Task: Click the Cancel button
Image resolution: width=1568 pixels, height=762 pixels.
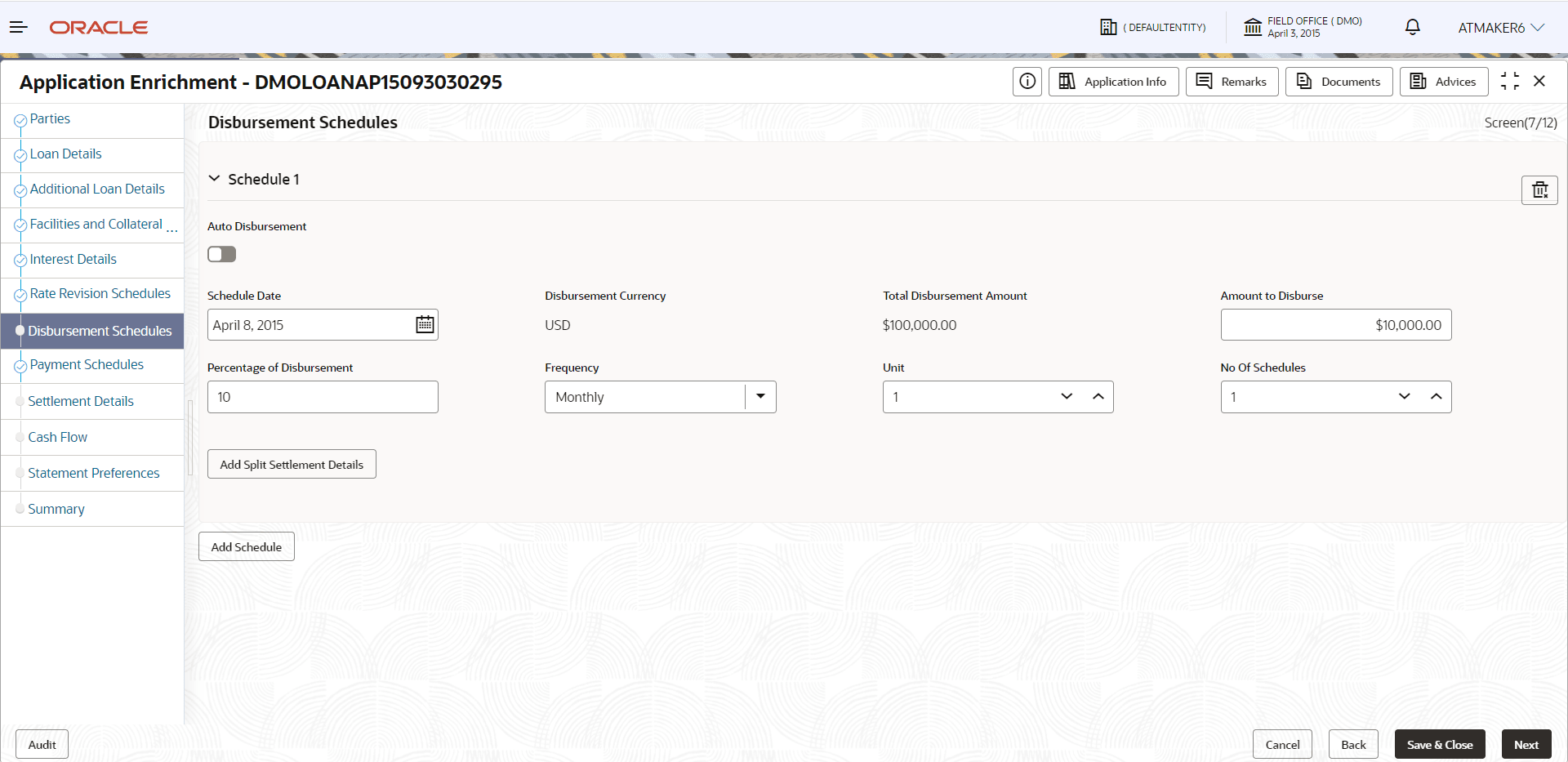Action: (x=1283, y=745)
